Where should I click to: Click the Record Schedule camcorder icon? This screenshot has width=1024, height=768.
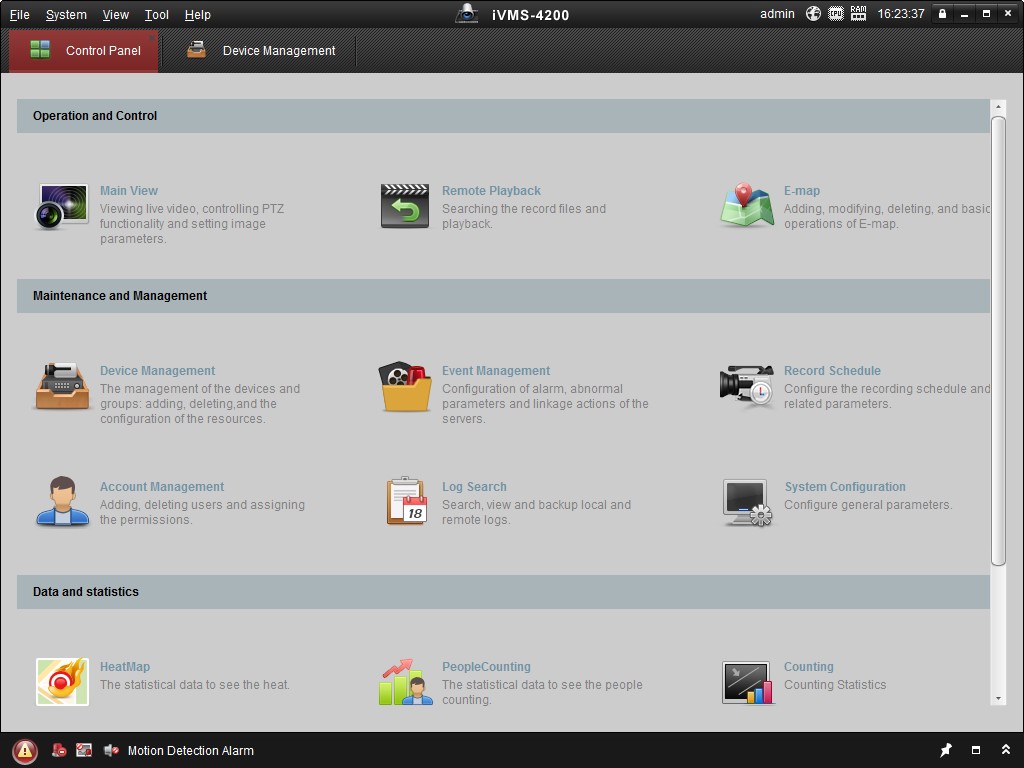pos(746,387)
